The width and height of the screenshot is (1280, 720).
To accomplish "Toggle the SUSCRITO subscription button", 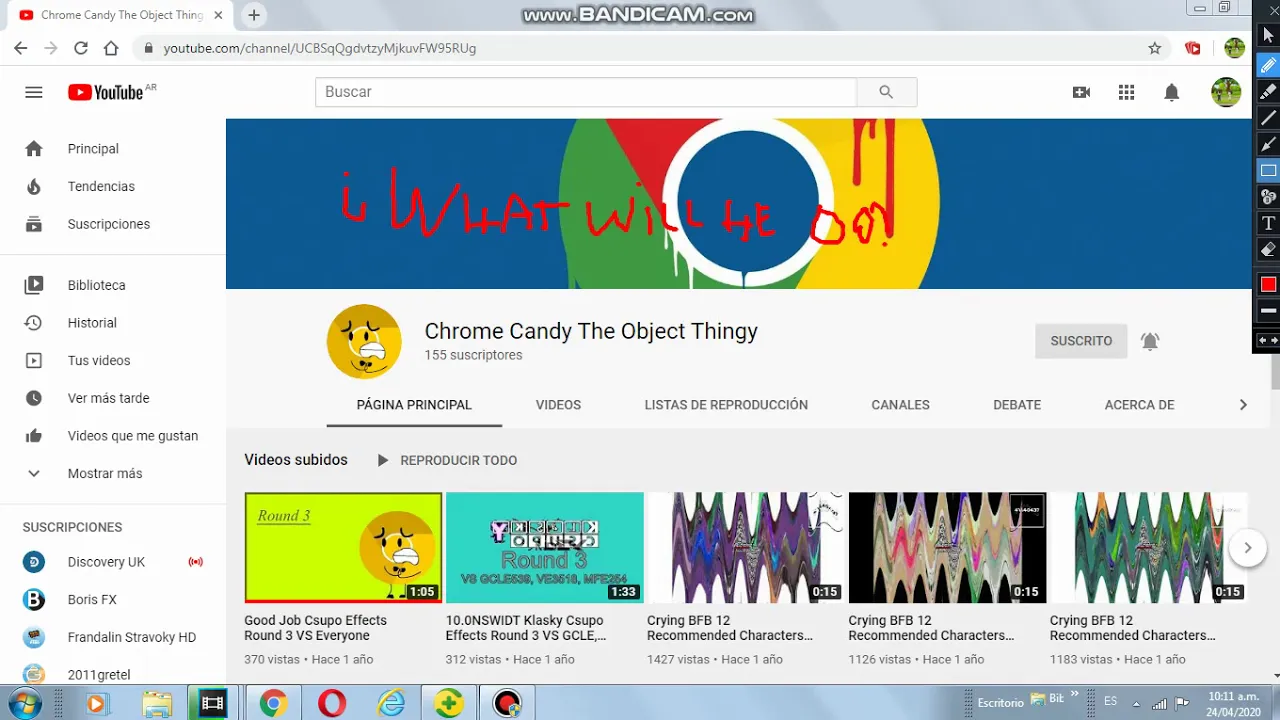I will pos(1081,341).
